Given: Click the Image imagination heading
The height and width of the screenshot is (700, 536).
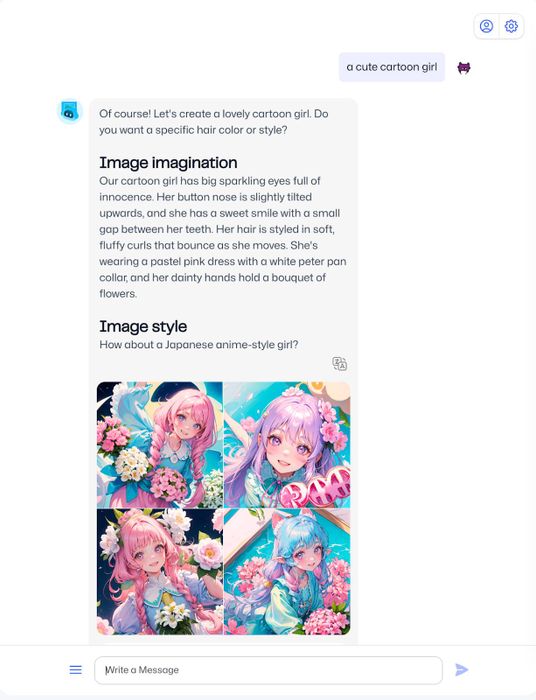Looking at the screenshot, I should (x=168, y=162).
